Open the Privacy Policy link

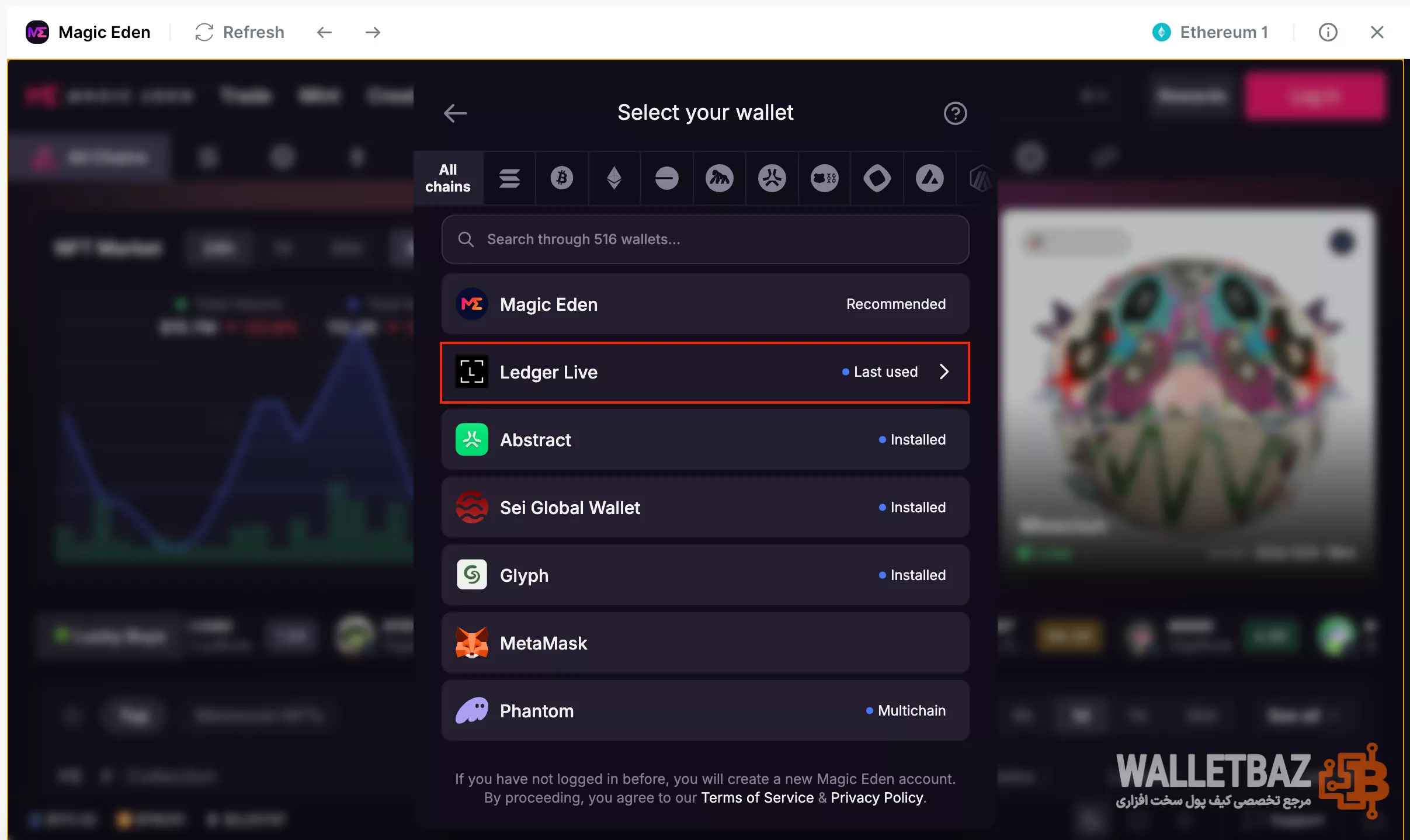coord(877,798)
